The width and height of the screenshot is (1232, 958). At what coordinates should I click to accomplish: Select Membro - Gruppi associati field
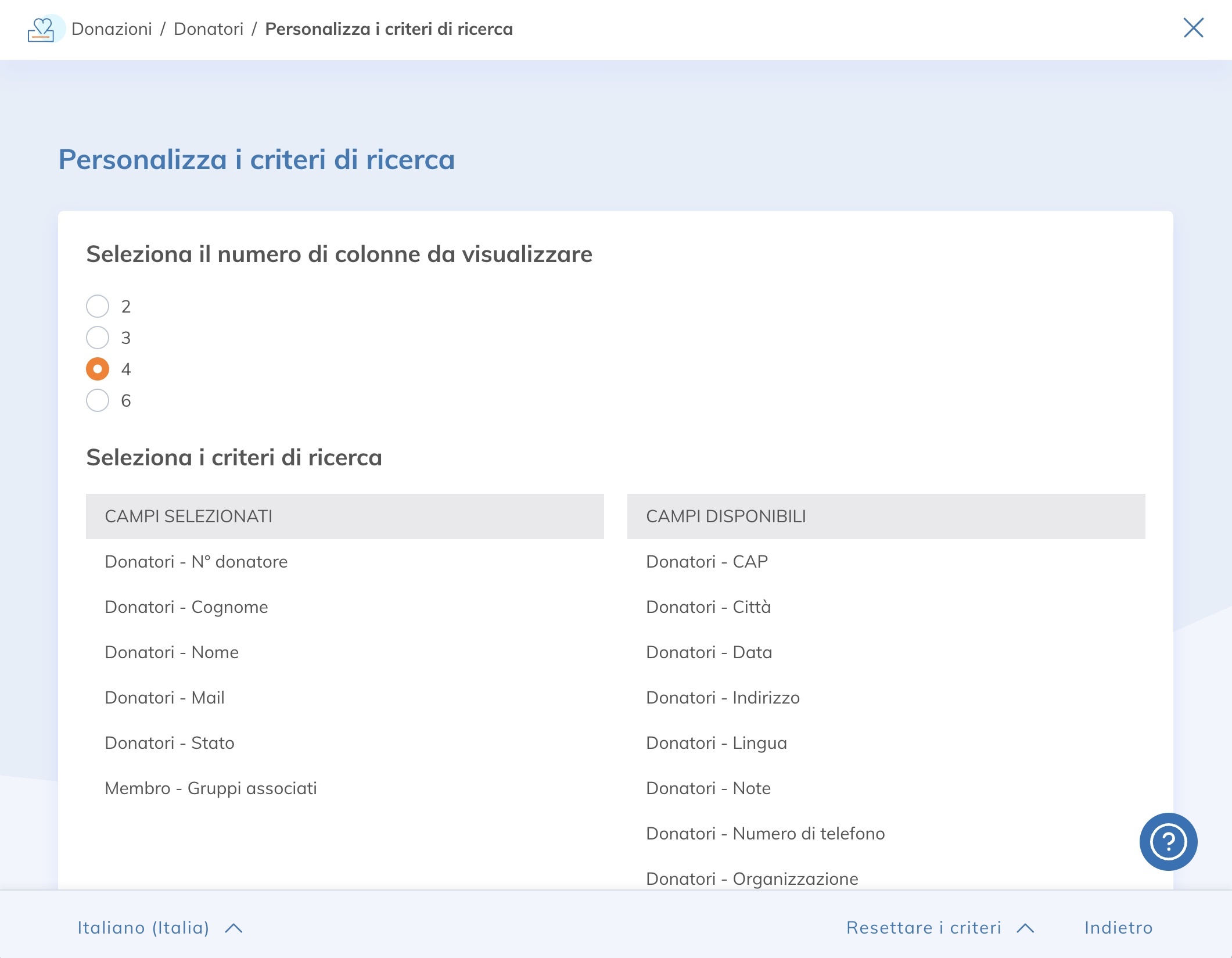tap(211, 788)
